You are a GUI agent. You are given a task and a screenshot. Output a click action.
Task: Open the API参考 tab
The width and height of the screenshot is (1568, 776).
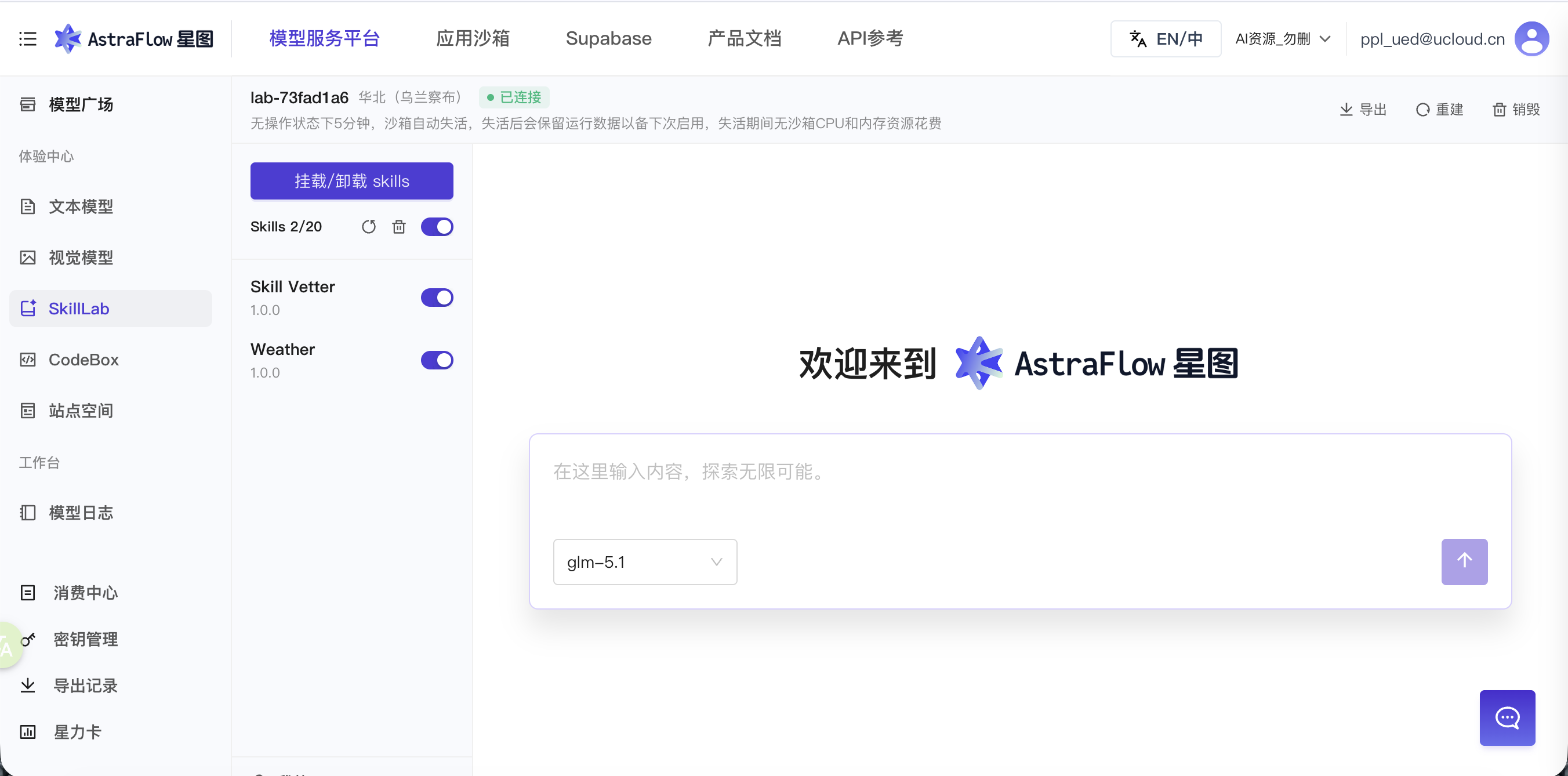[870, 38]
